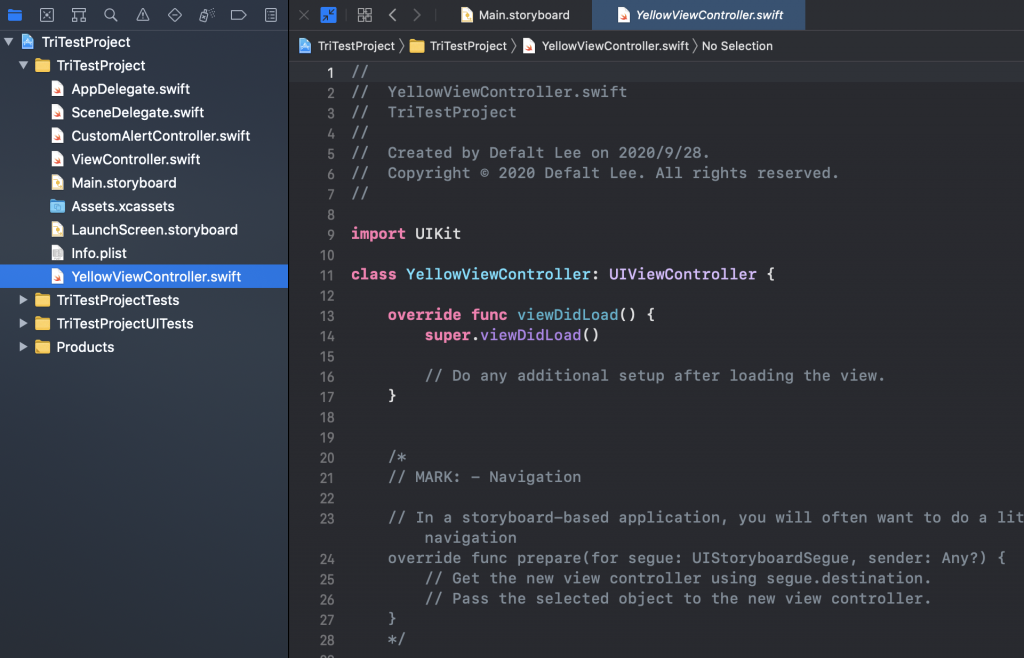Viewport: 1024px width, 658px height.
Task: Click the TriTestProject root project name
Action: [86, 42]
